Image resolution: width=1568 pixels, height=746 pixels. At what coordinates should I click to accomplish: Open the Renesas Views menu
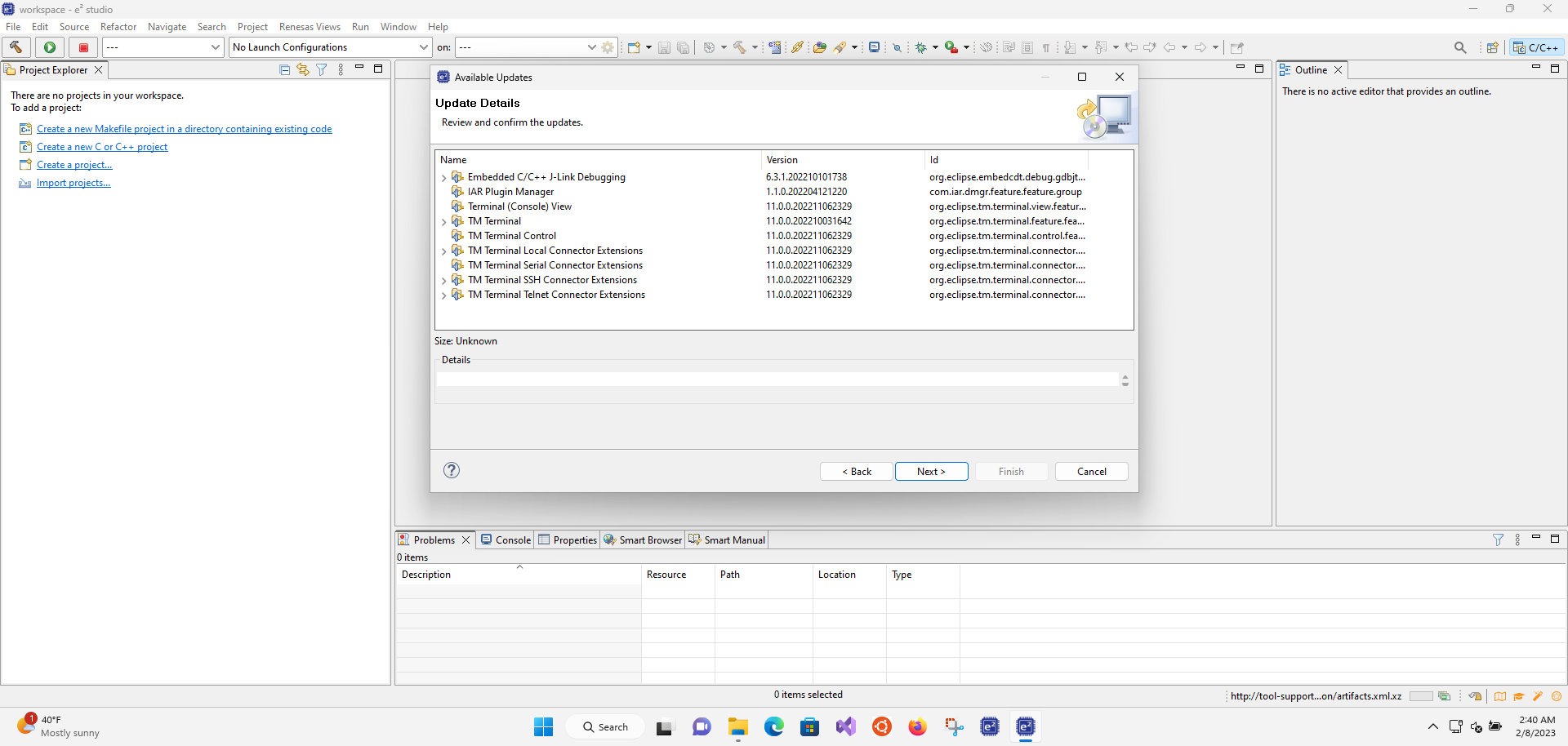tap(310, 27)
